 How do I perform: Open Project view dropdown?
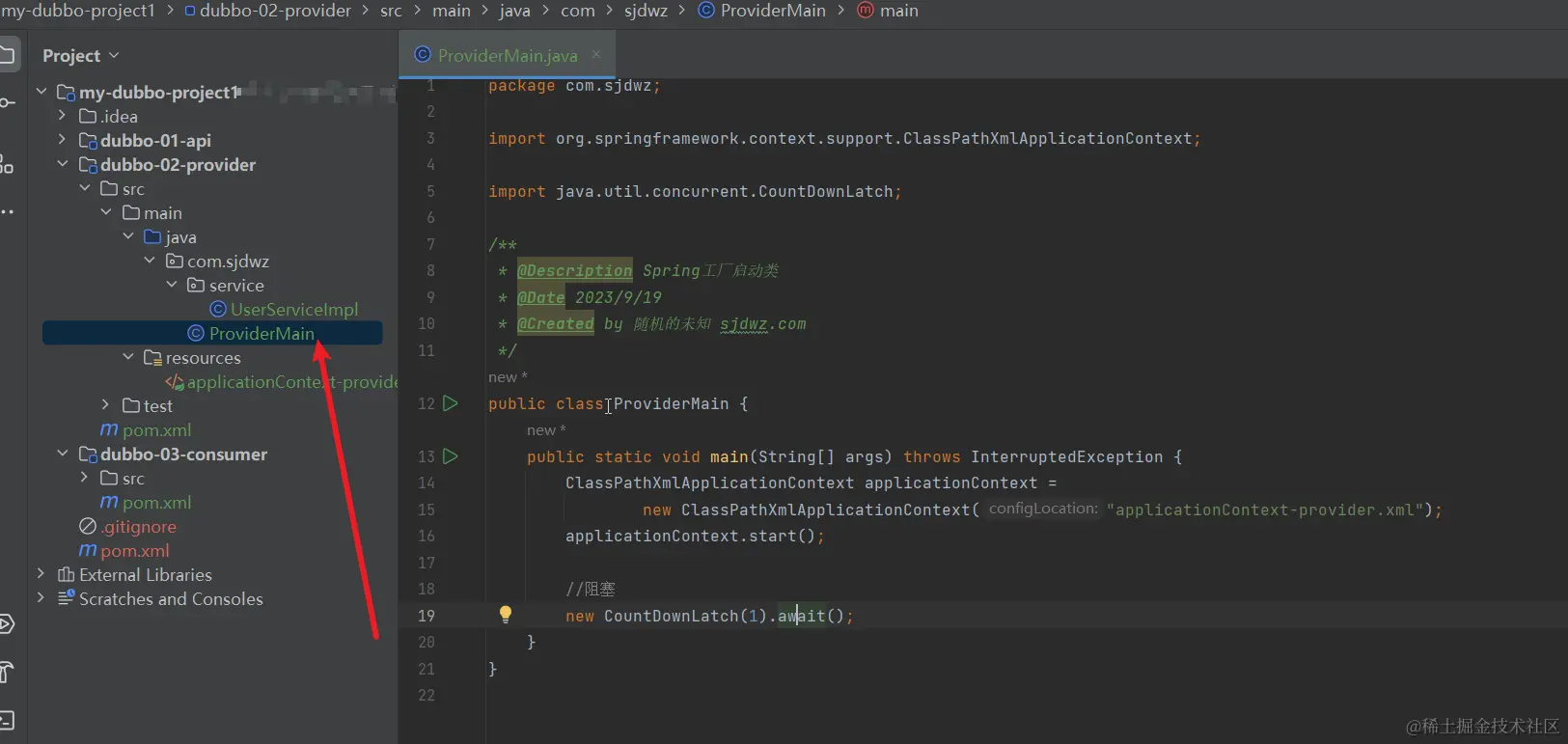tap(81, 56)
